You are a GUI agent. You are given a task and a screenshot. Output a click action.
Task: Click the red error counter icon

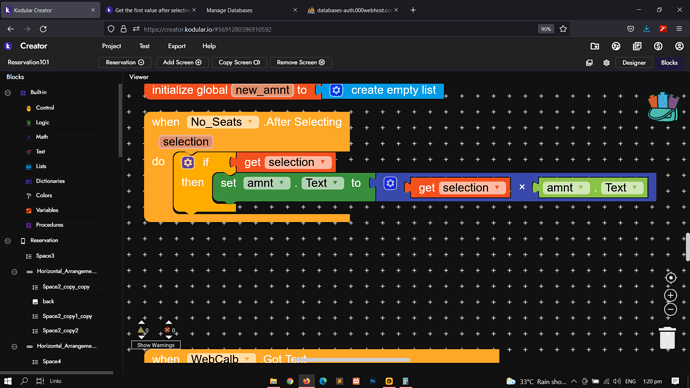pyautogui.click(x=167, y=330)
